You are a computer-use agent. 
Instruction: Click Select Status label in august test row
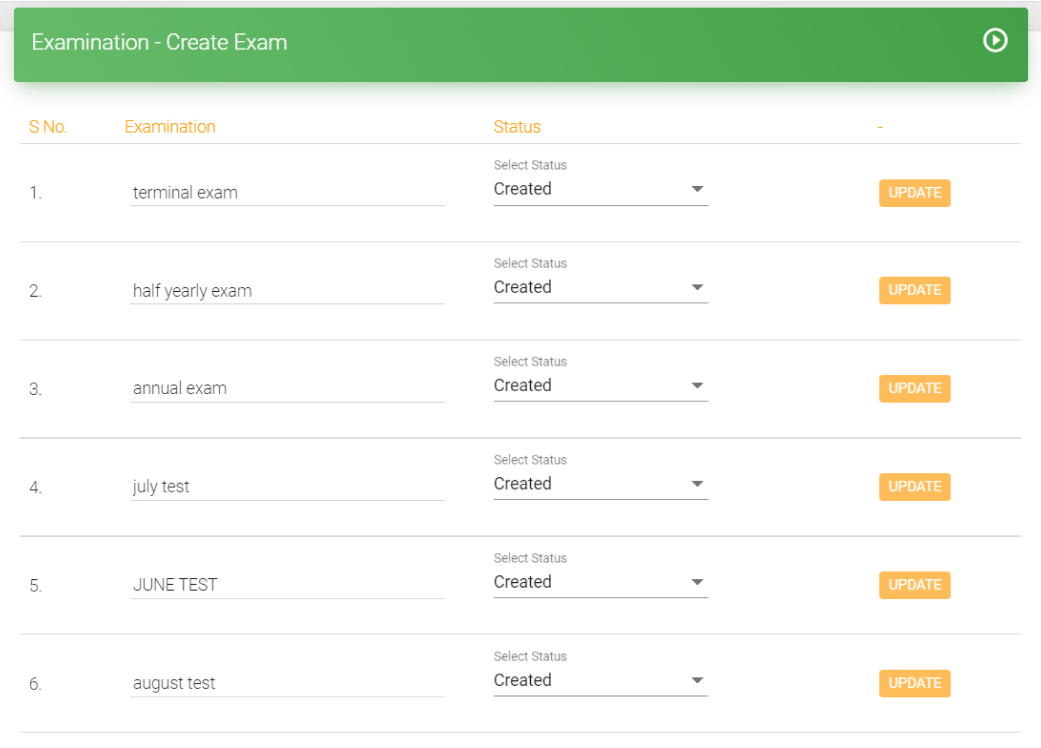tap(530, 656)
